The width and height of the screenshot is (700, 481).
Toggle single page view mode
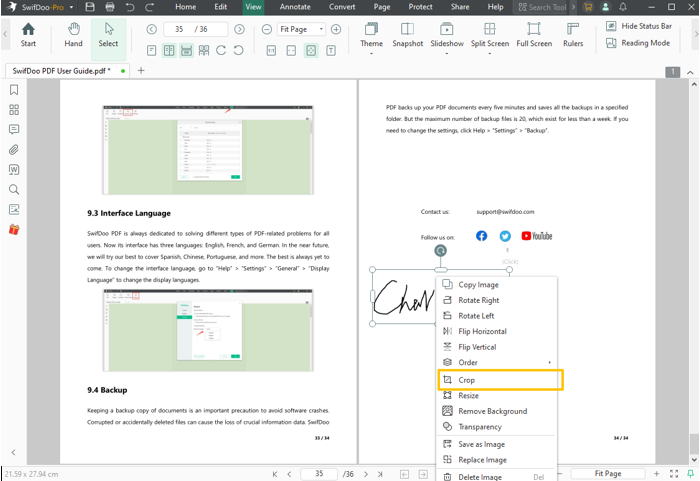pyautogui.click(x=152, y=50)
